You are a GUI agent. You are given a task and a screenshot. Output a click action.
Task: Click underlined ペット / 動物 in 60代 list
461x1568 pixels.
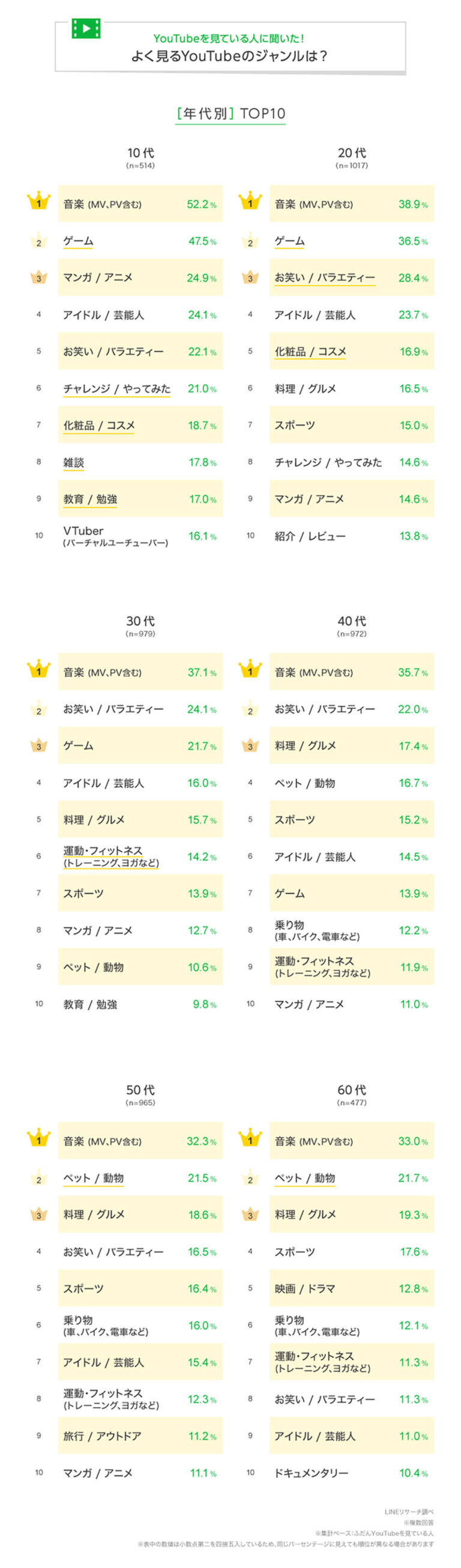pyautogui.click(x=304, y=1179)
